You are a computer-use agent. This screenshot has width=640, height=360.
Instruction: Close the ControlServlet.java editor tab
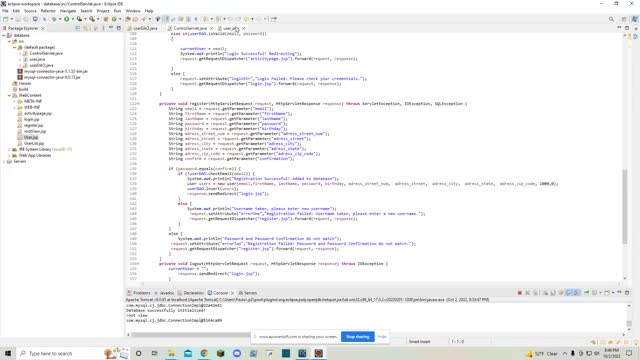(211, 28)
